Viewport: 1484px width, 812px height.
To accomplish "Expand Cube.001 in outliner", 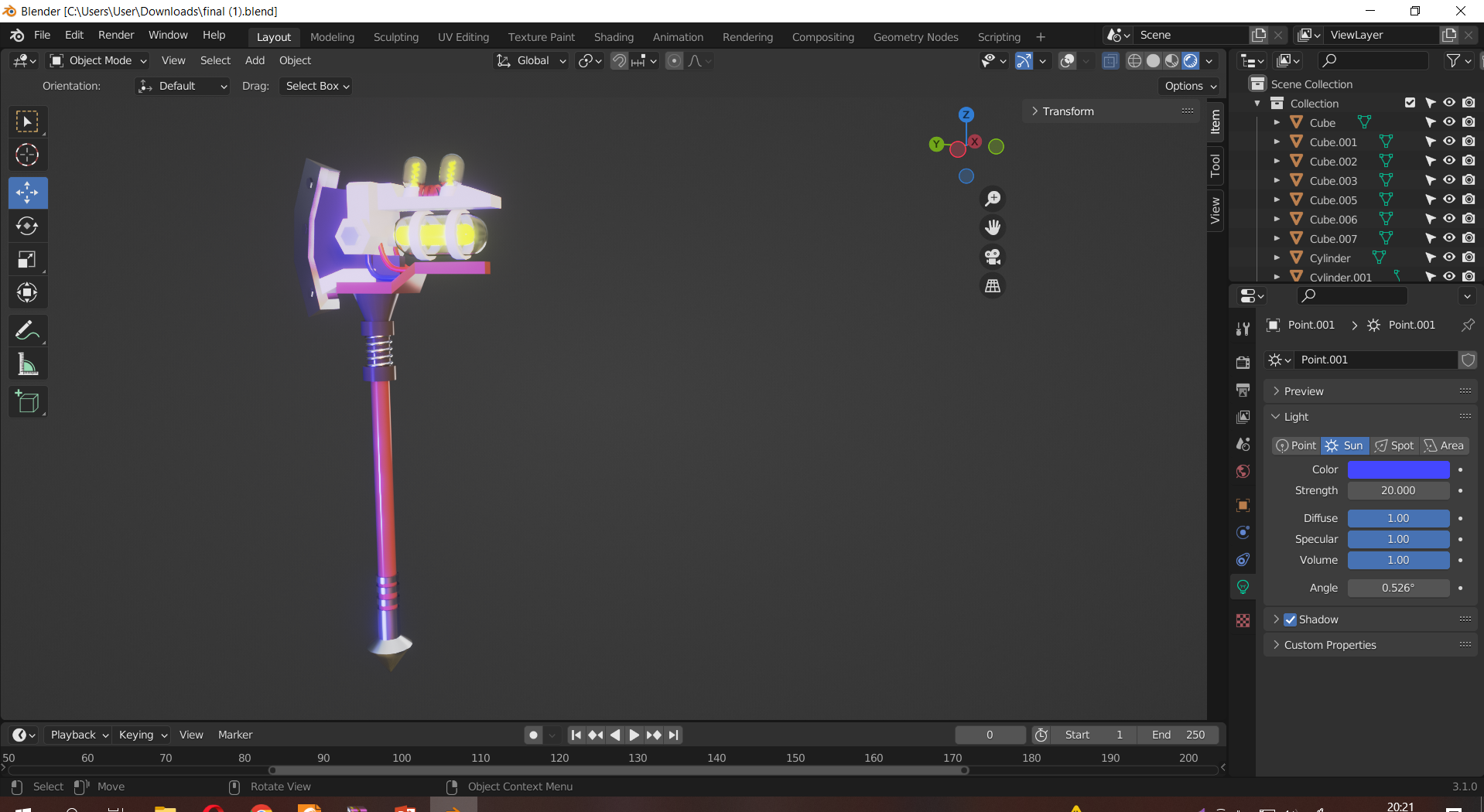I will tap(1277, 142).
